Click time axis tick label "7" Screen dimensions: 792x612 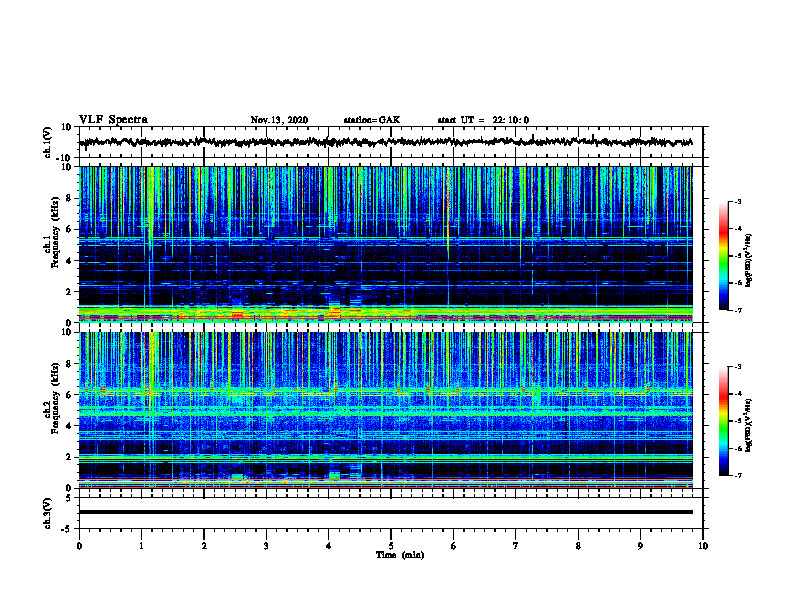(516, 546)
